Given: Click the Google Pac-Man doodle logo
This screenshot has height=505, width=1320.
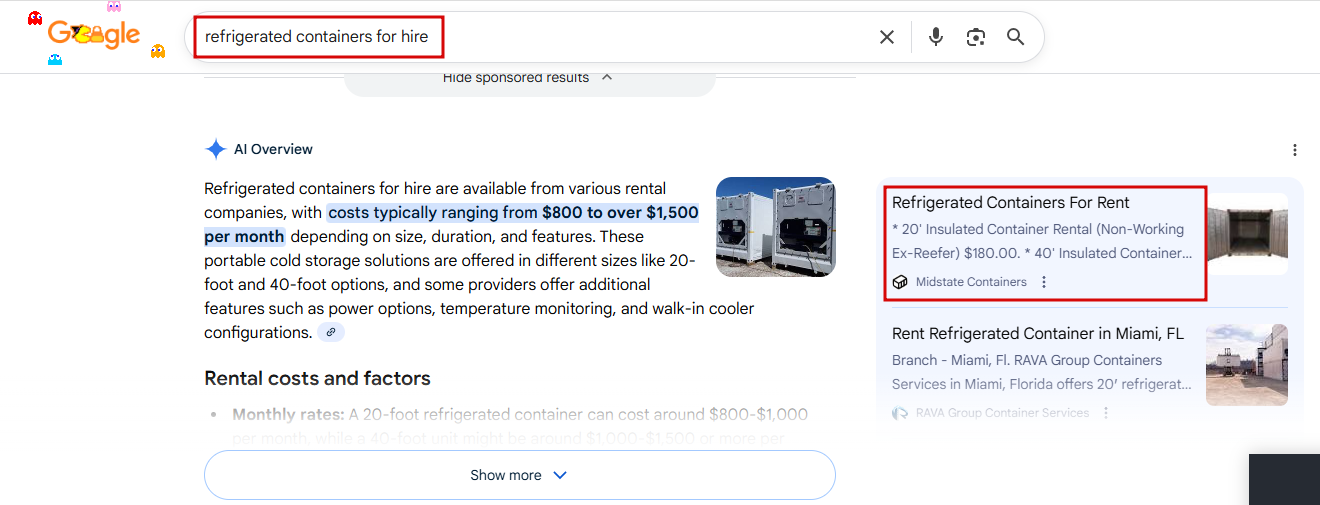Looking at the screenshot, I should [x=95, y=35].
